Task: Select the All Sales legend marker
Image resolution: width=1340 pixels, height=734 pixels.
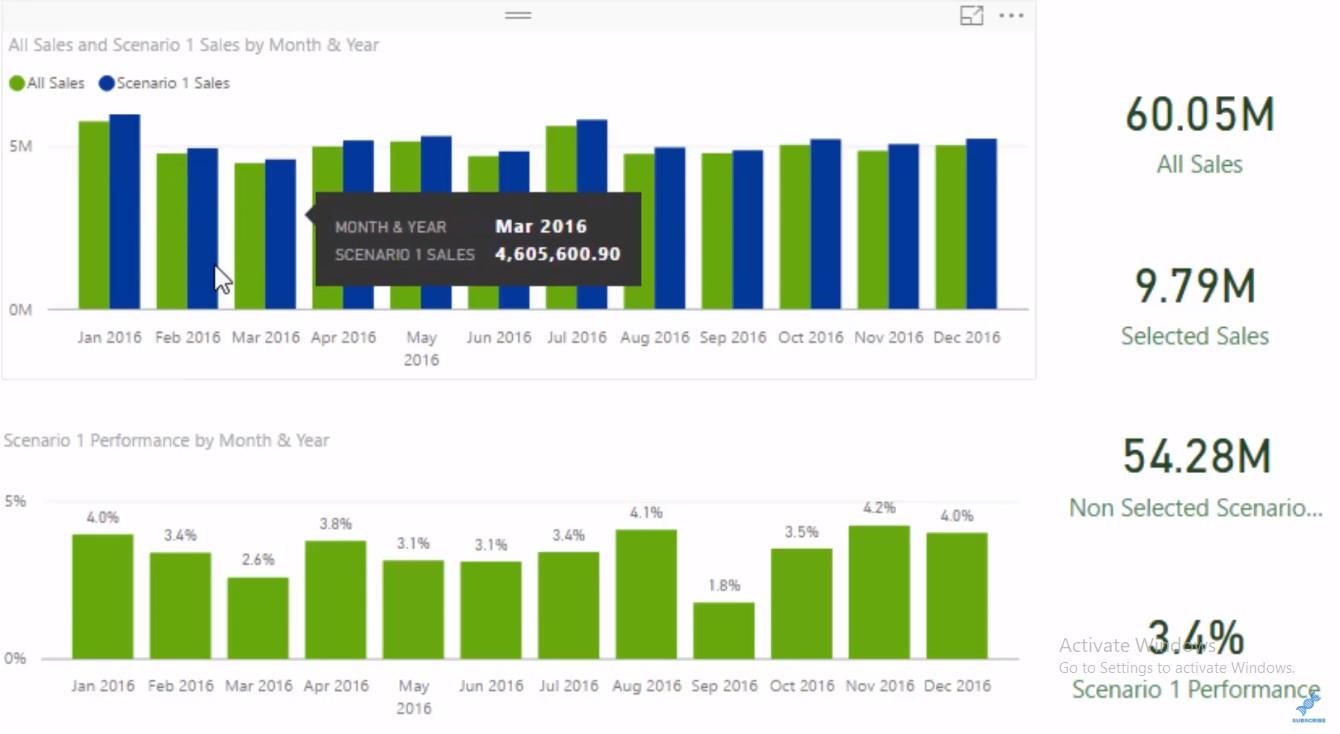Action: tap(17, 84)
